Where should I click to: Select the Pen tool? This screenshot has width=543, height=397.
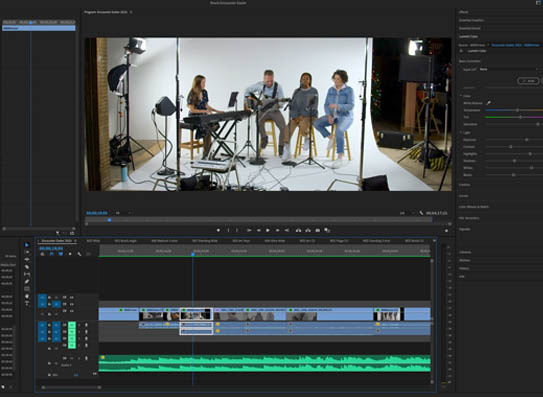[x=27, y=281]
